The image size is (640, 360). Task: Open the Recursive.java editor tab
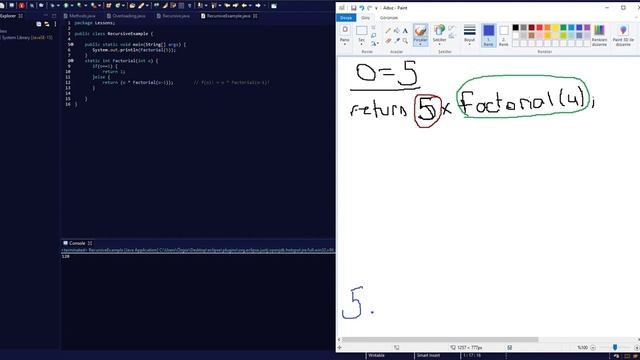173,16
